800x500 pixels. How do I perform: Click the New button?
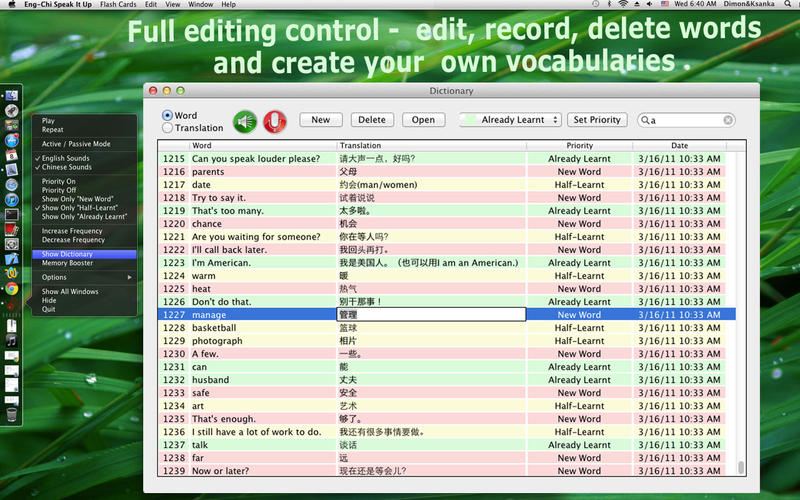point(320,120)
